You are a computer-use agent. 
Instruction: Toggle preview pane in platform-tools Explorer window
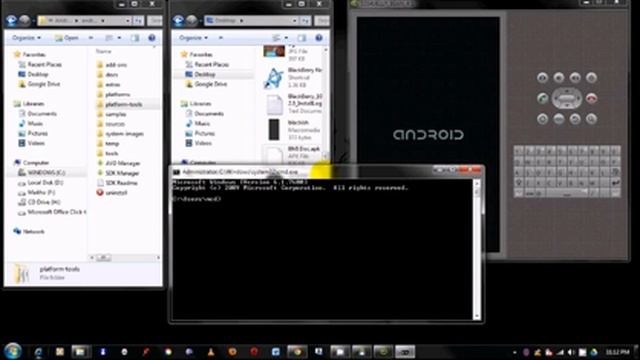point(135,38)
